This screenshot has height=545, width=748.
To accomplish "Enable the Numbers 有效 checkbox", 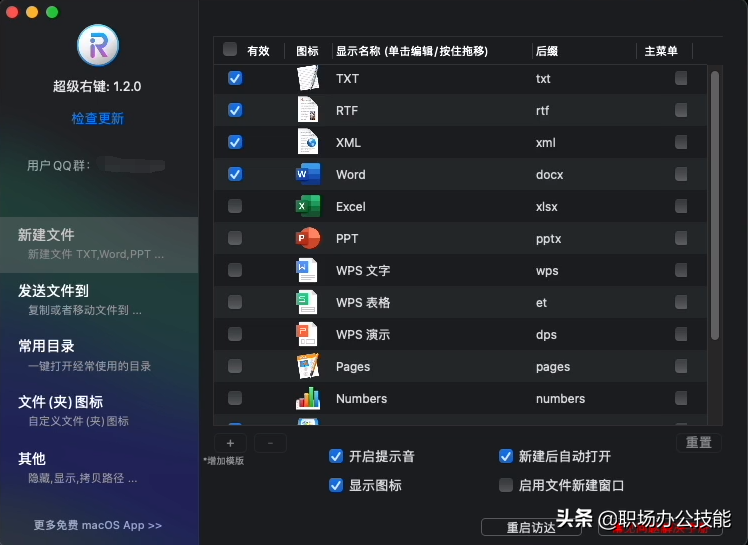I will 235,398.
